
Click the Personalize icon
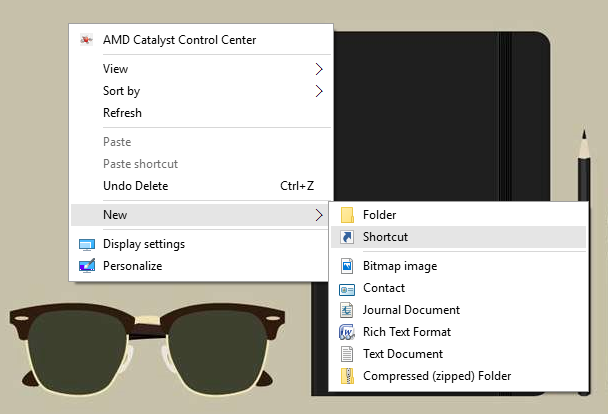point(87,266)
